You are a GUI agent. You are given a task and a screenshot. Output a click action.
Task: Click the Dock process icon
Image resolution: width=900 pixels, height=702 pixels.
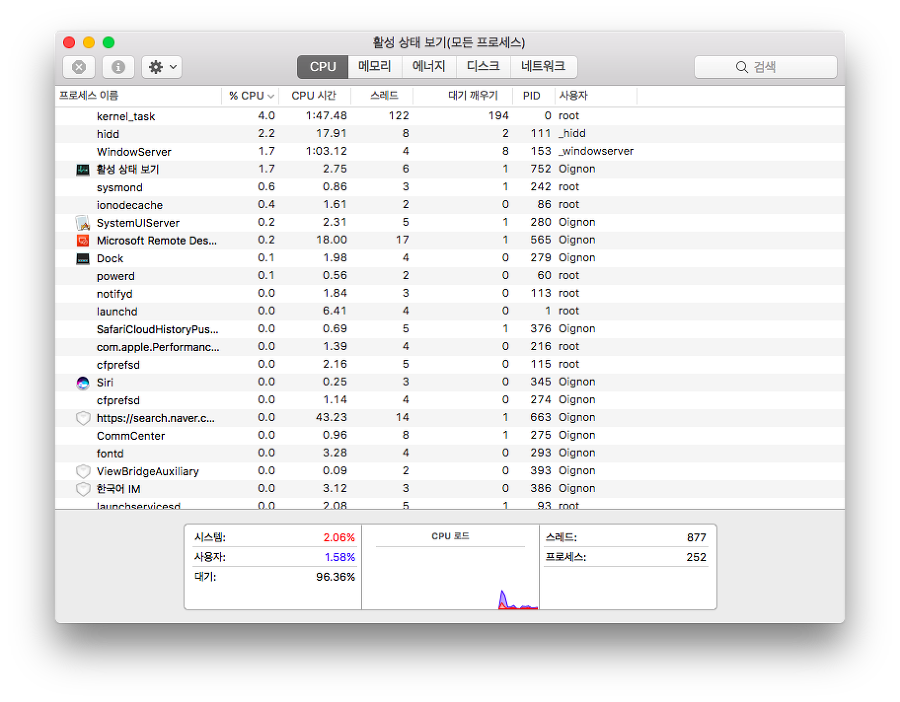83,258
